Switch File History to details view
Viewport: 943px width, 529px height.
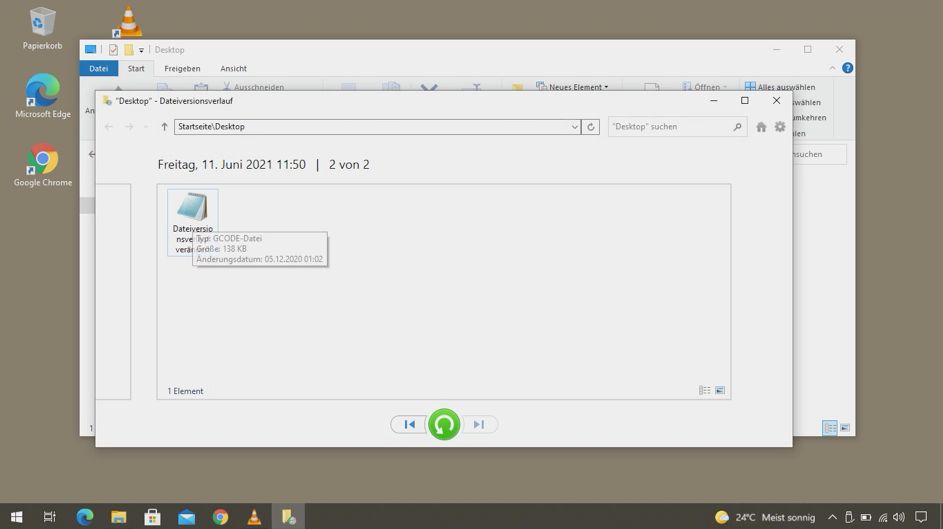point(704,391)
